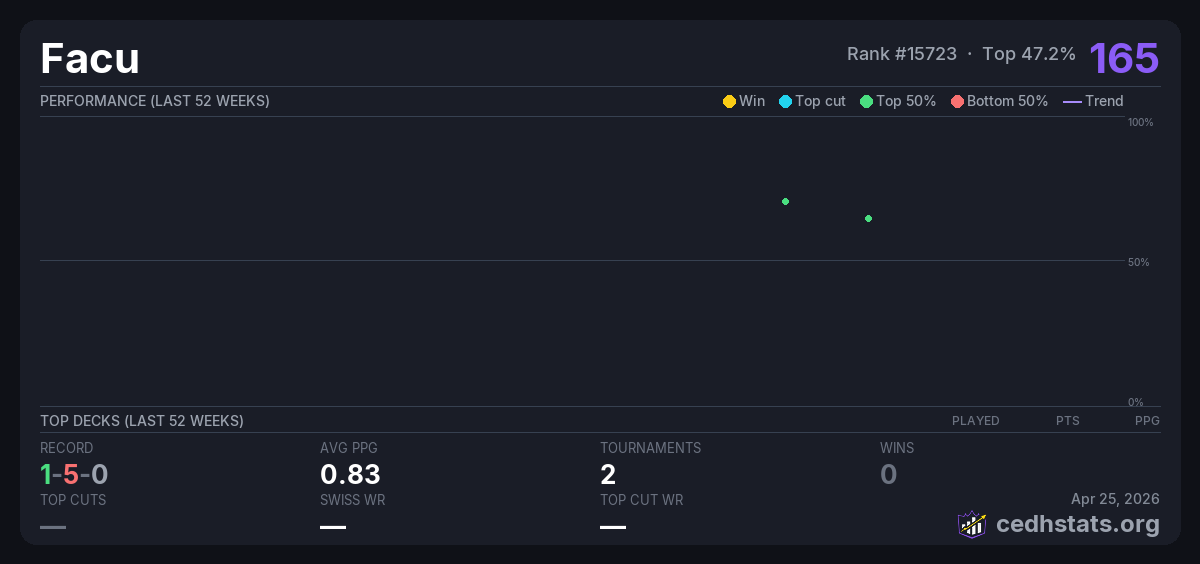Click the purple 165 rating score
1200x564 pixels.
pyautogui.click(x=1124, y=58)
